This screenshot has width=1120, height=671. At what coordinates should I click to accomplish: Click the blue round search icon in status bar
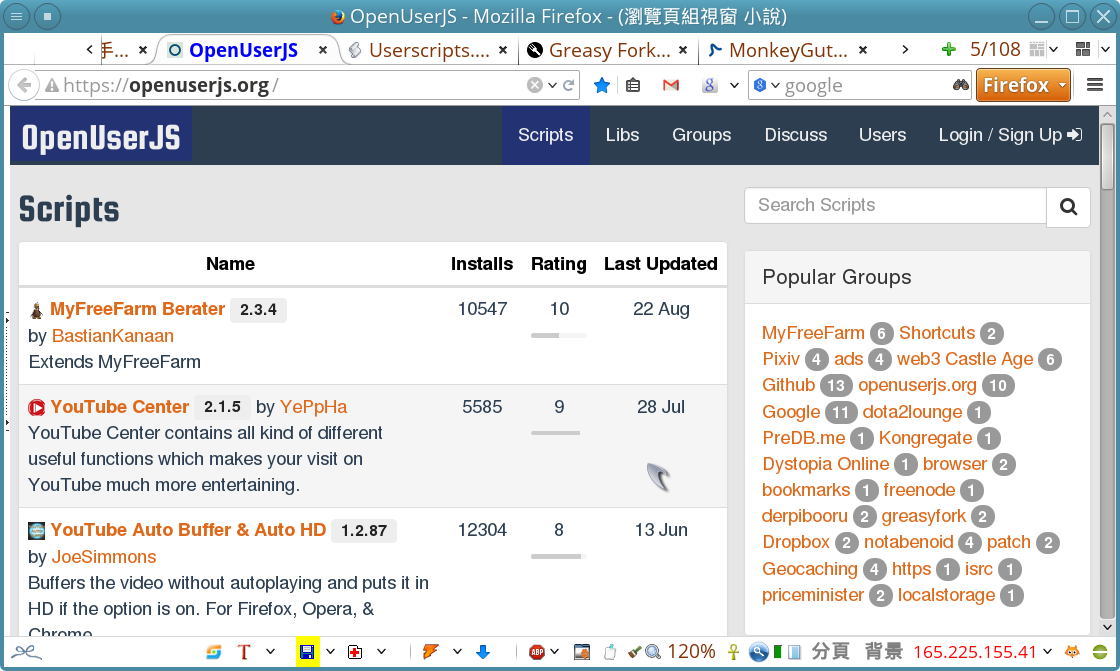759,652
